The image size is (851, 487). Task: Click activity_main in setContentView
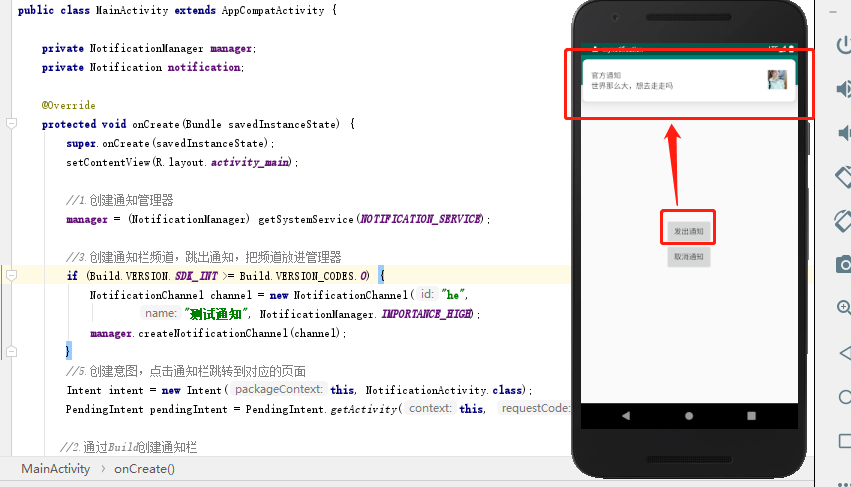pos(250,162)
